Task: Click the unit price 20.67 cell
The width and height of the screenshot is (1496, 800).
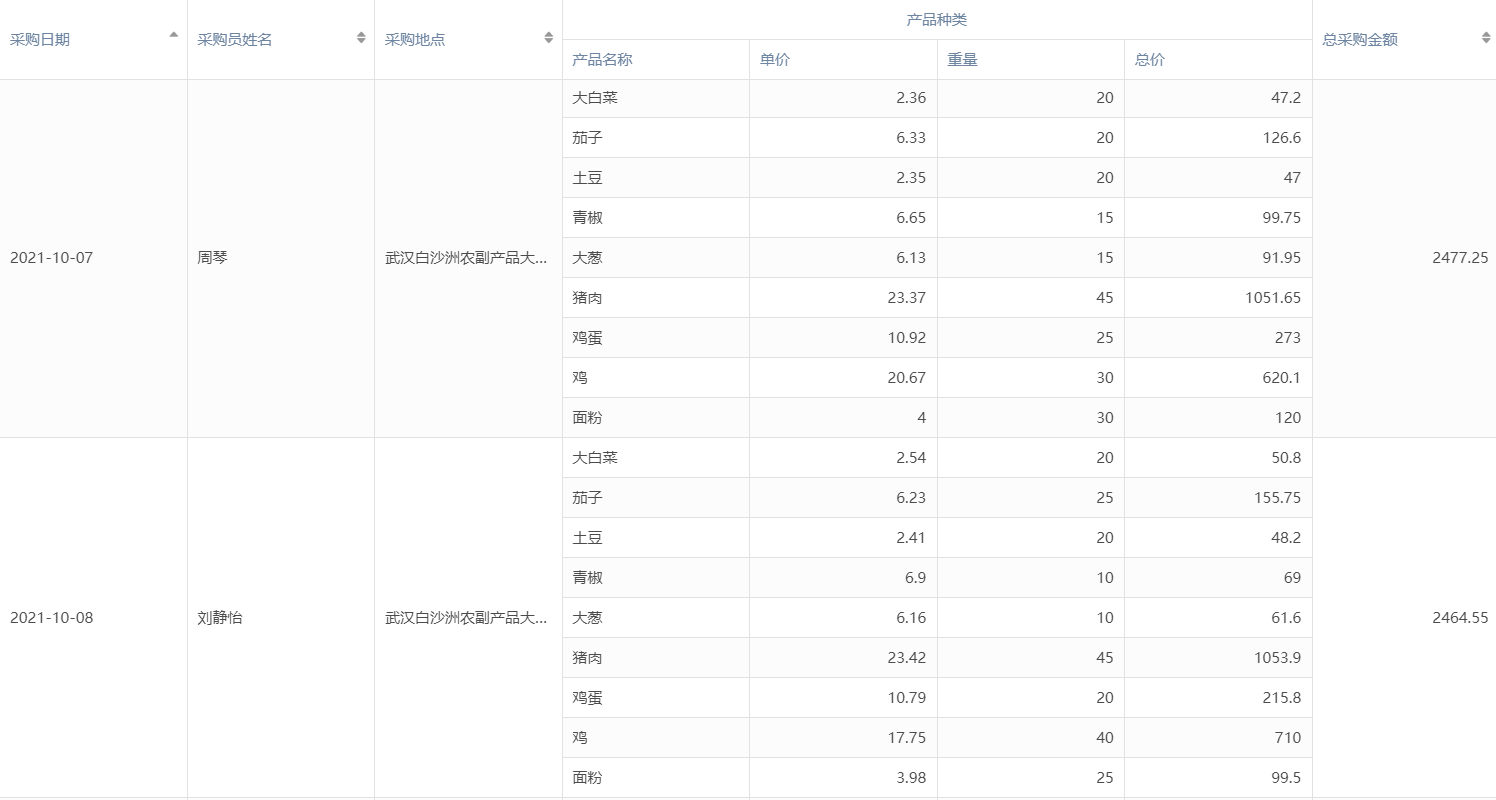Action: (904, 378)
